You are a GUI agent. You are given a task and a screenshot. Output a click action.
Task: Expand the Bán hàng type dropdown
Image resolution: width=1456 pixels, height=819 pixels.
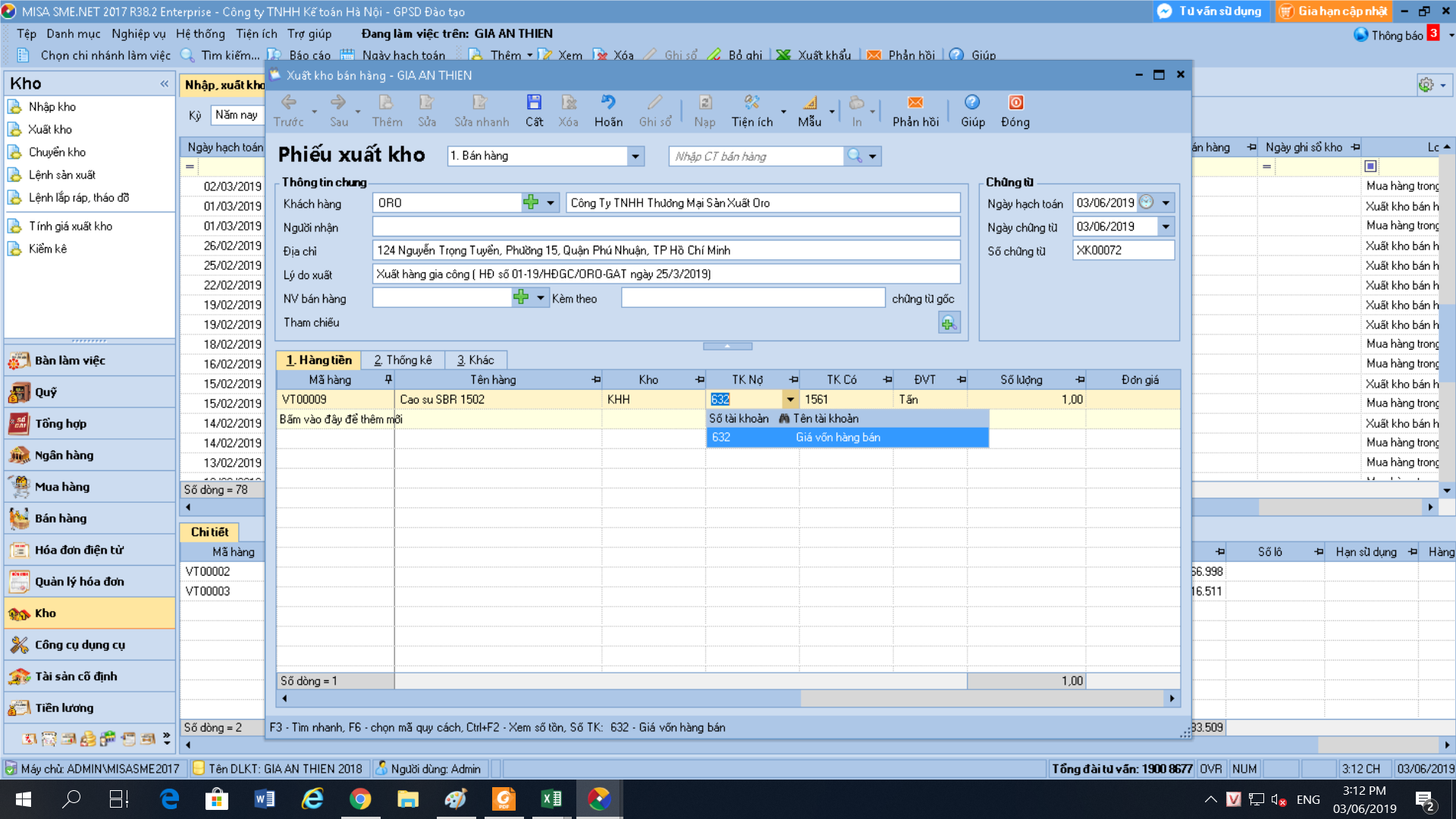click(635, 156)
